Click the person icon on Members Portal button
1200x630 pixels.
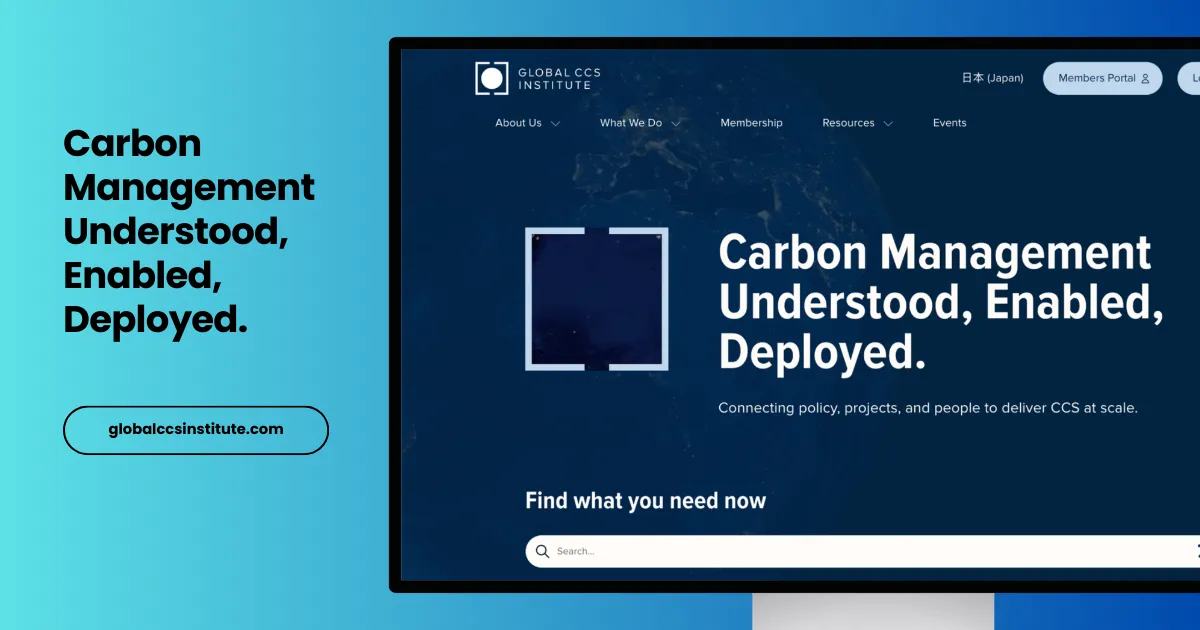(1145, 78)
